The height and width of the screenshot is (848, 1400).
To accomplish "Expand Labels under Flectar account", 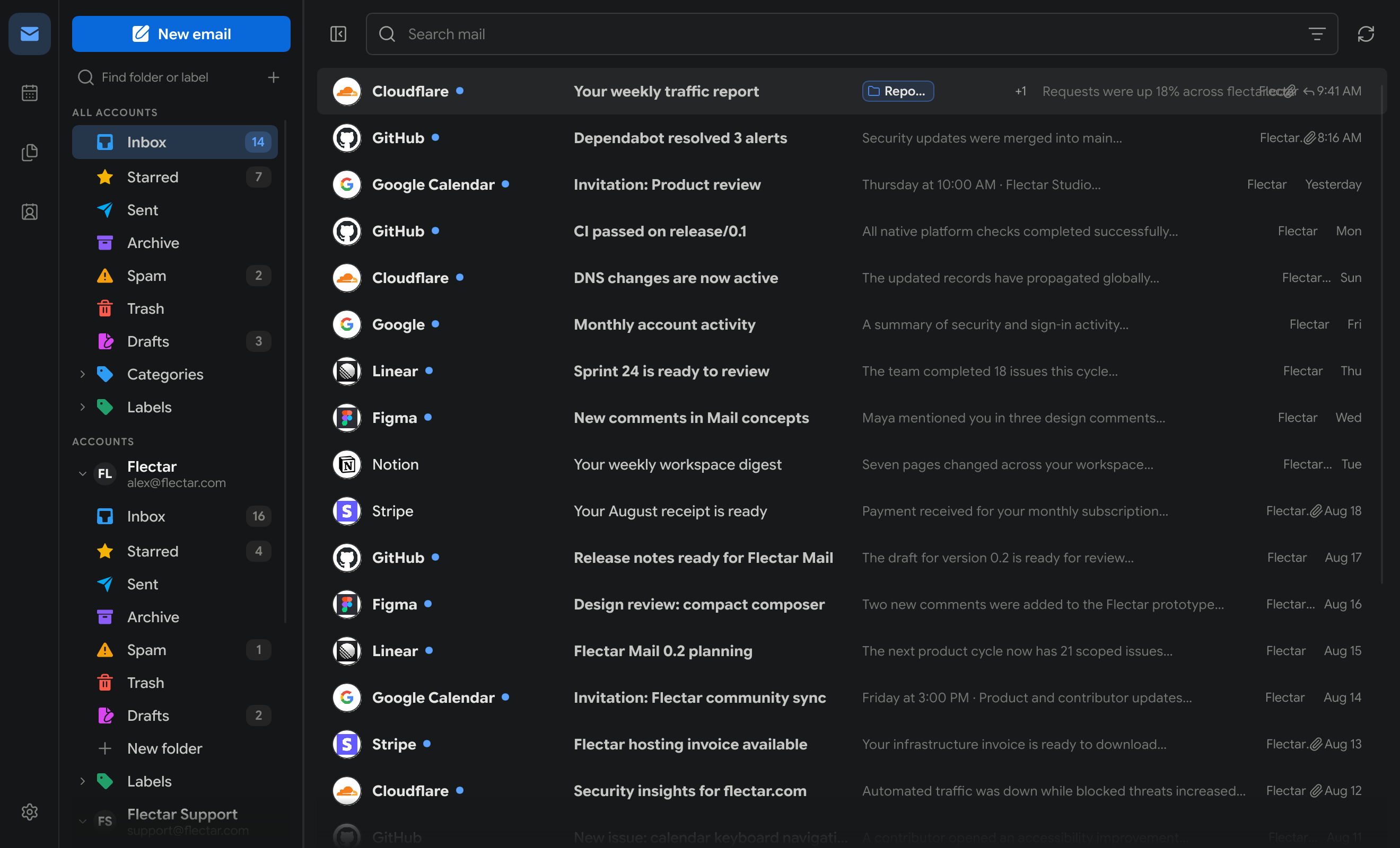I will pos(82,782).
